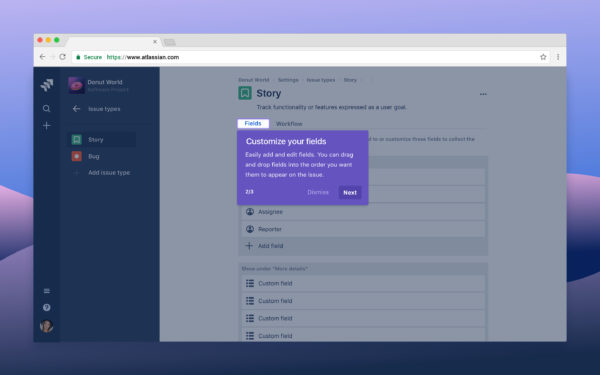
Task: Click the large Story bookmark icon in header
Action: [x=245, y=93]
